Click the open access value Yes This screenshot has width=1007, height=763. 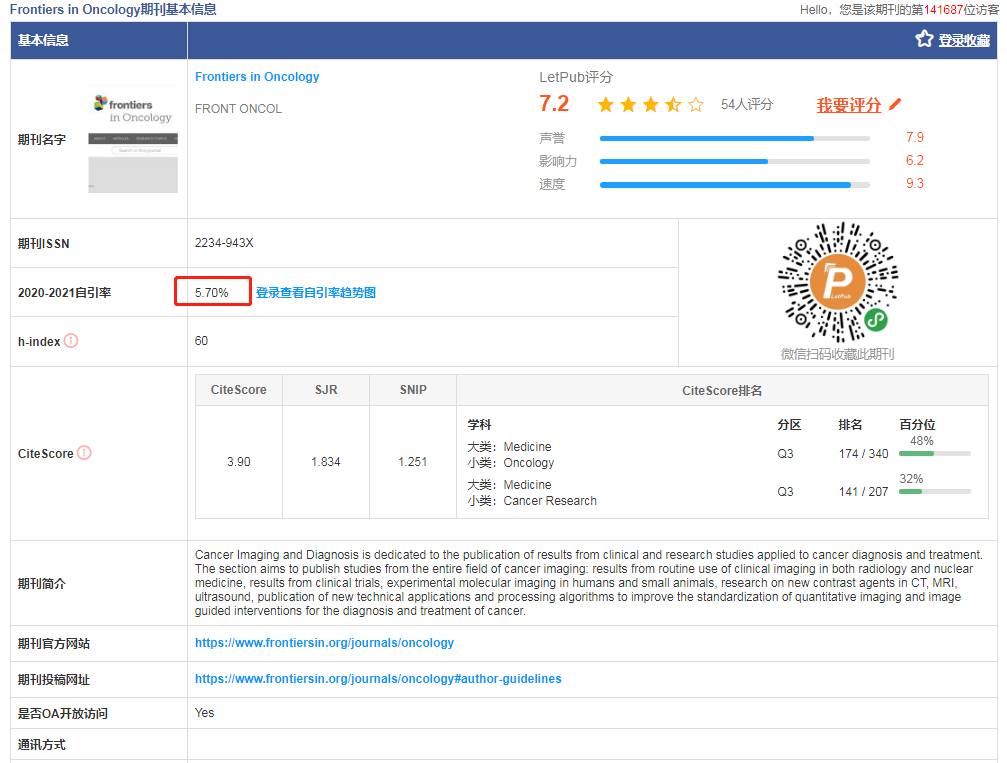tap(204, 713)
